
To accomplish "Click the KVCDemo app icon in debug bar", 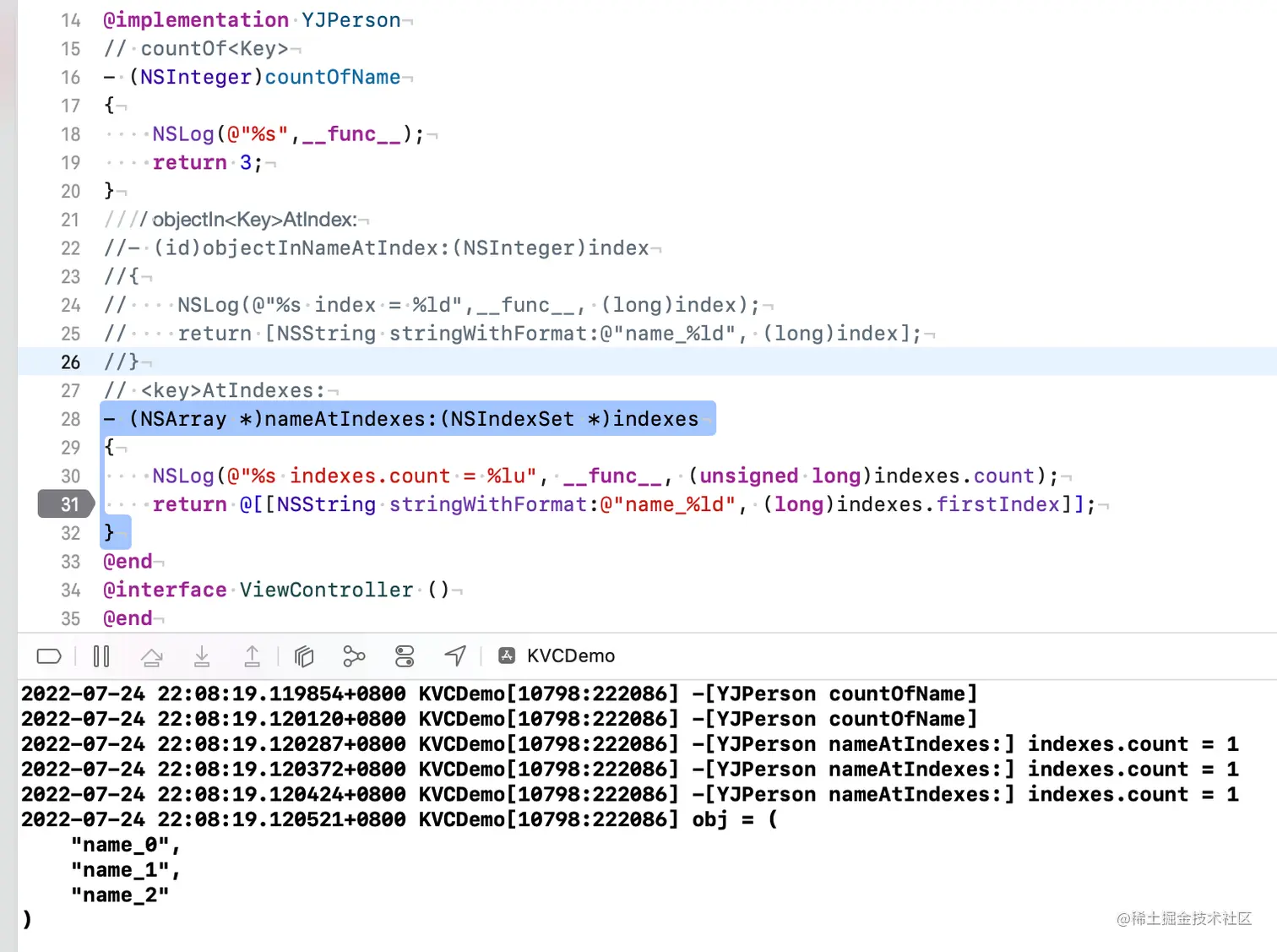I will 507,655.
